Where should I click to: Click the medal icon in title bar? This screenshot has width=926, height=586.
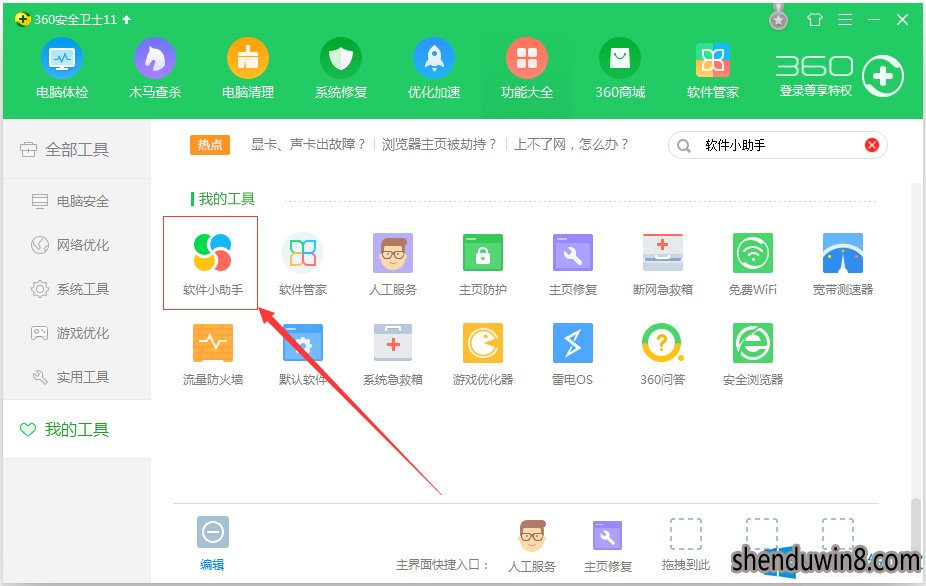click(778, 17)
